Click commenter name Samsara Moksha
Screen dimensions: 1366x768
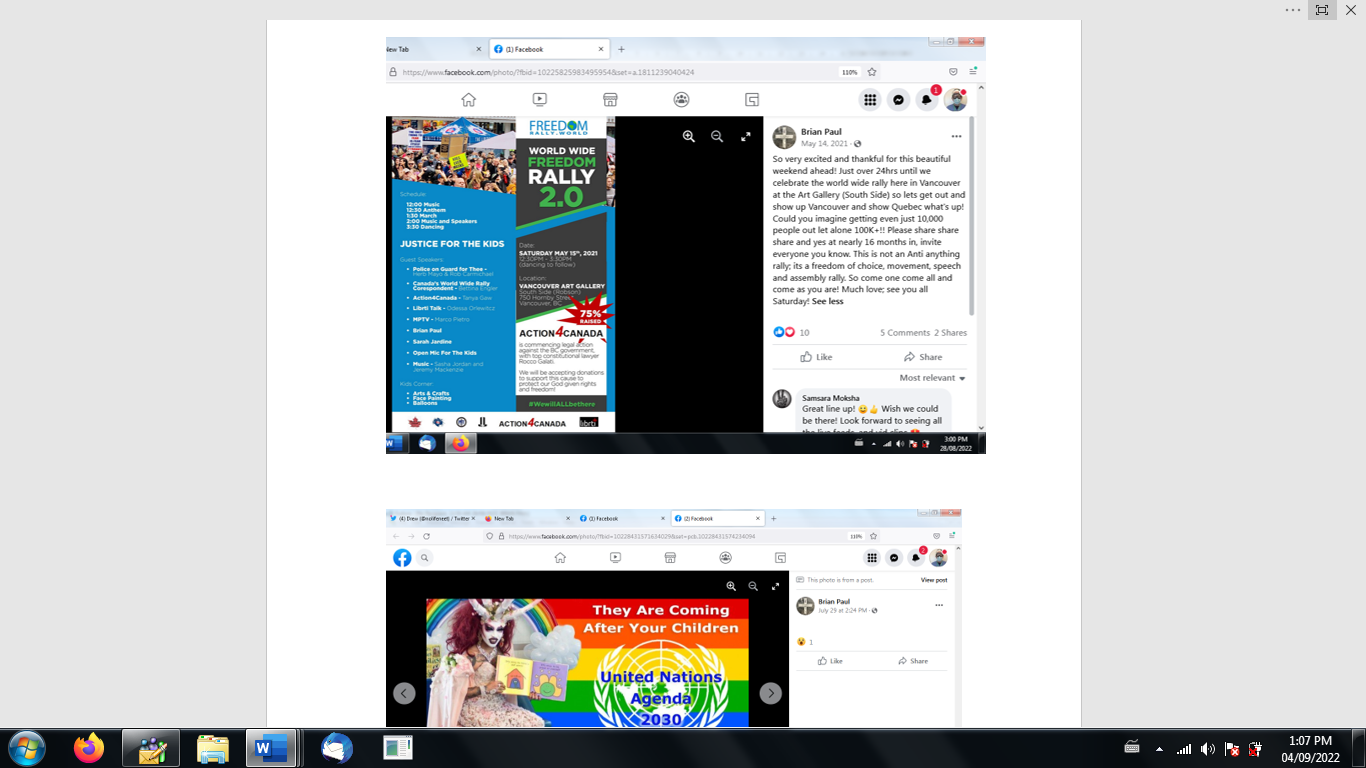830,398
